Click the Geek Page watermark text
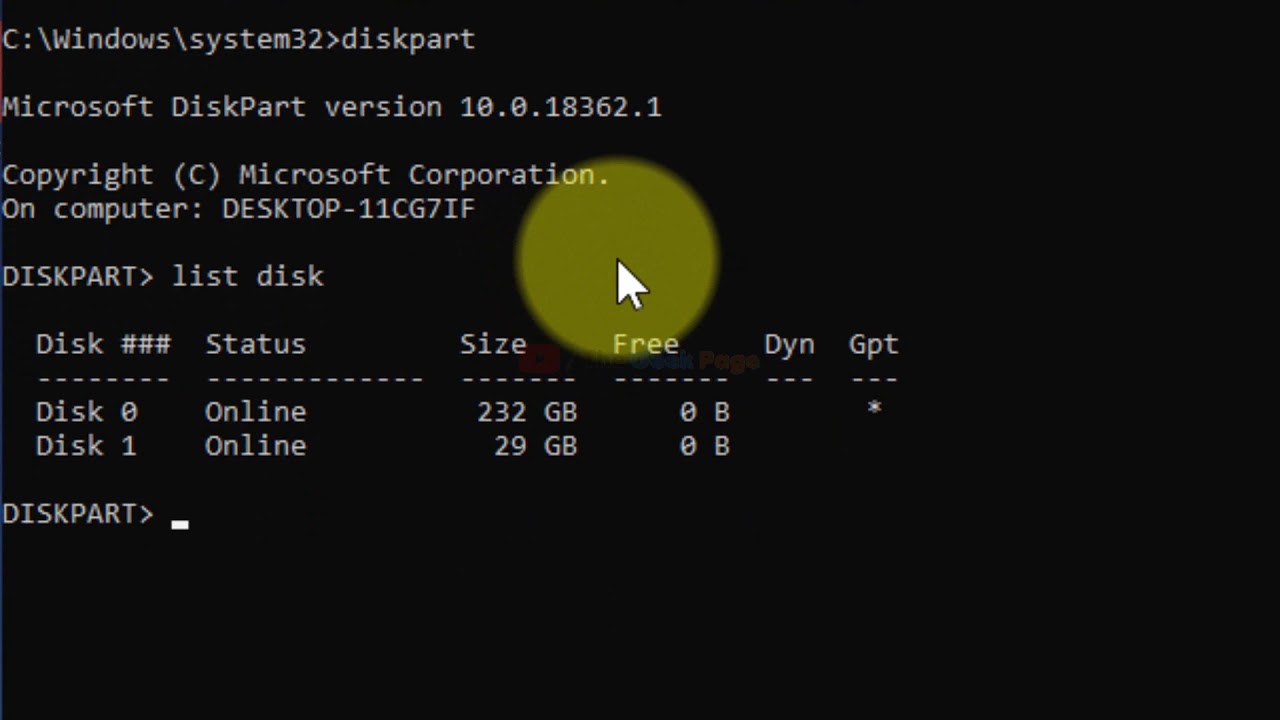 (690, 360)
